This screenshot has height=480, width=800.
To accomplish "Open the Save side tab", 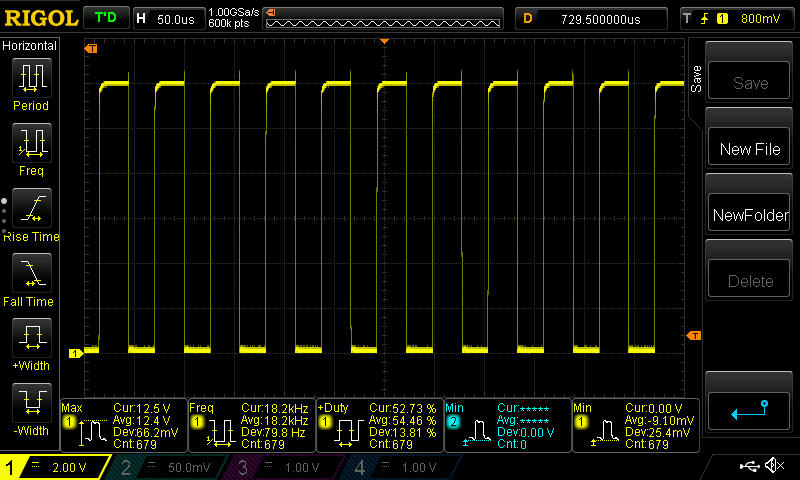I will pyautogui.click(x=696, y=78).
